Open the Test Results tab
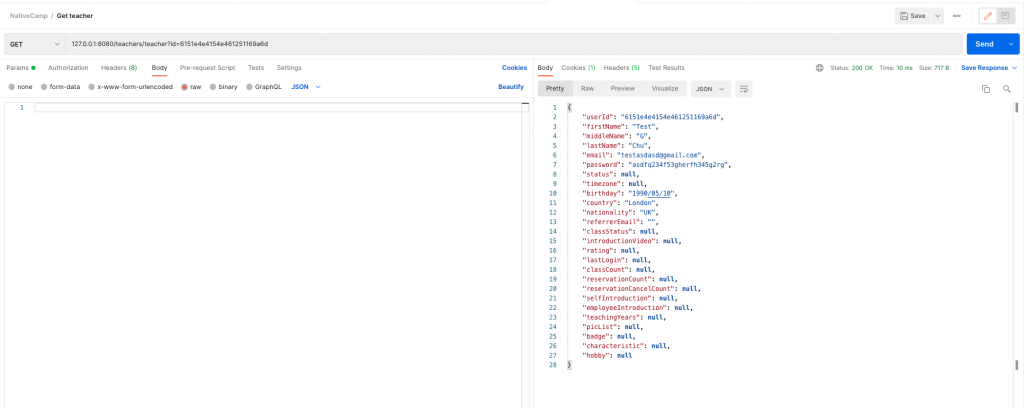This screenshot has height=408, width=1024. pyautogui.click(x=666, y=68)
